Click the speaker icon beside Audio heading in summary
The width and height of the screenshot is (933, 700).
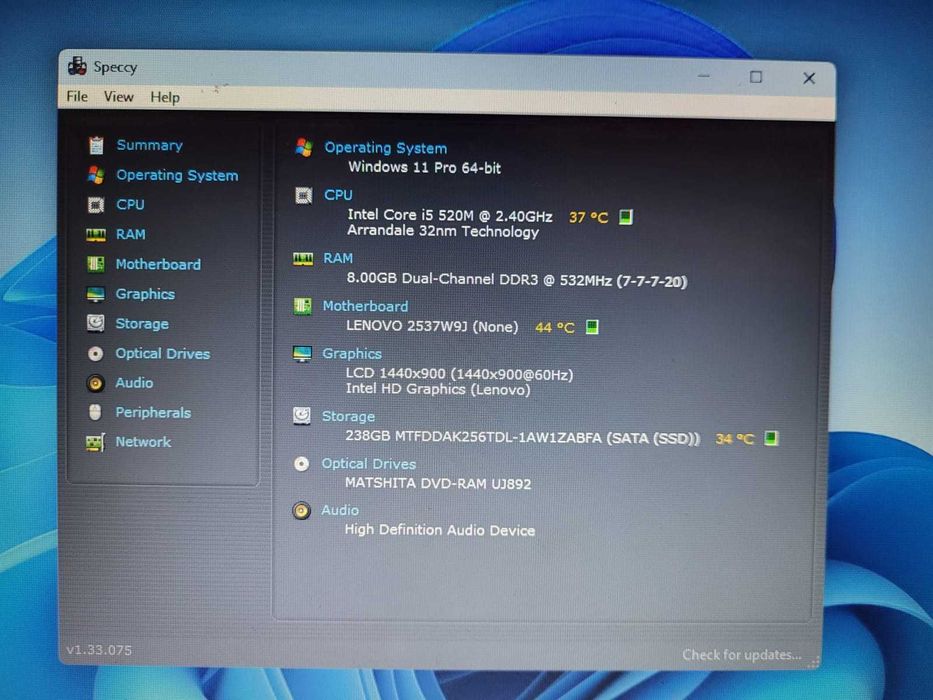pos(302,510)
